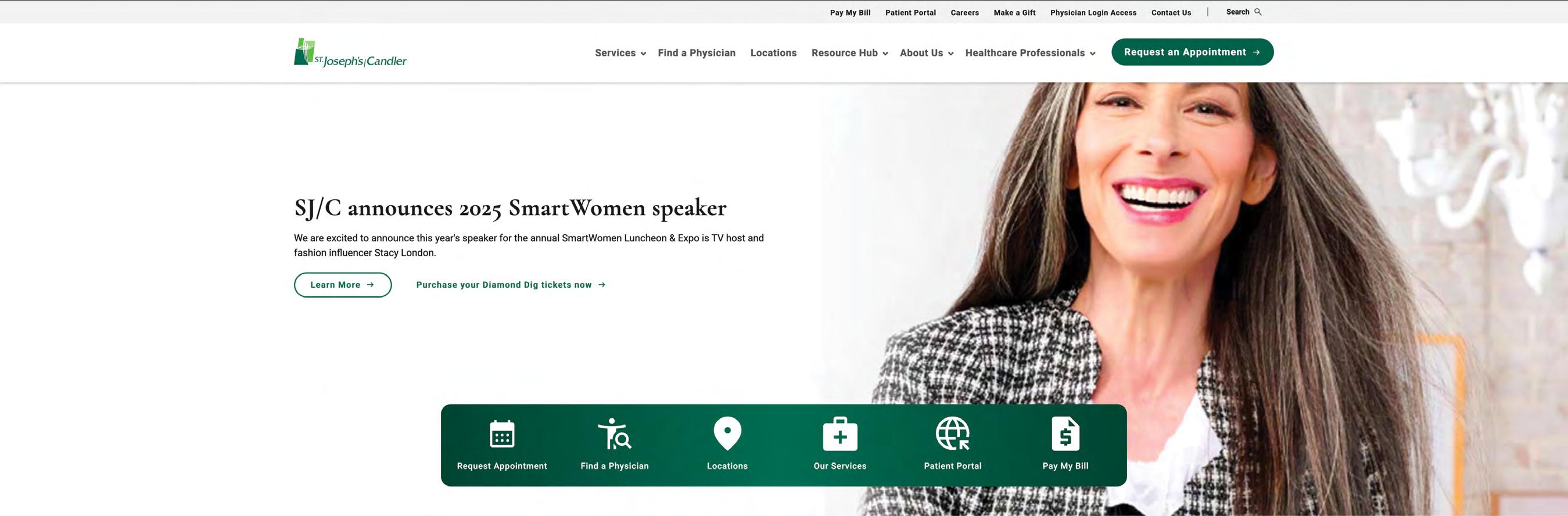1568x516 pixels.
Task: Click Patient Portal label in quick bar
Action: point(953,466)
